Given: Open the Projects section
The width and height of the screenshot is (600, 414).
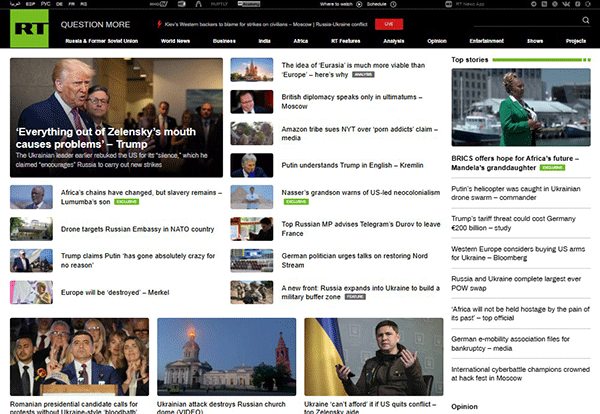Looking at the screenshot, I should click(576, 41).
